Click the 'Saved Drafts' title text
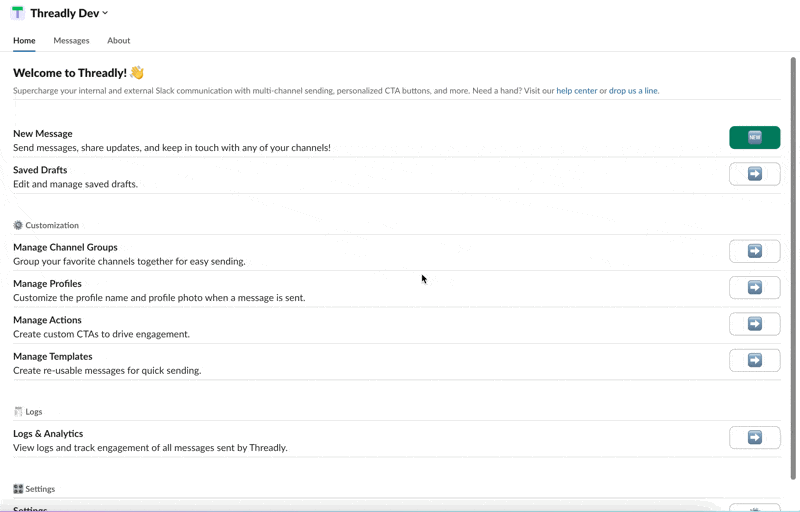The height and width of the screenshot is (512, 800). tap(40, 170)
